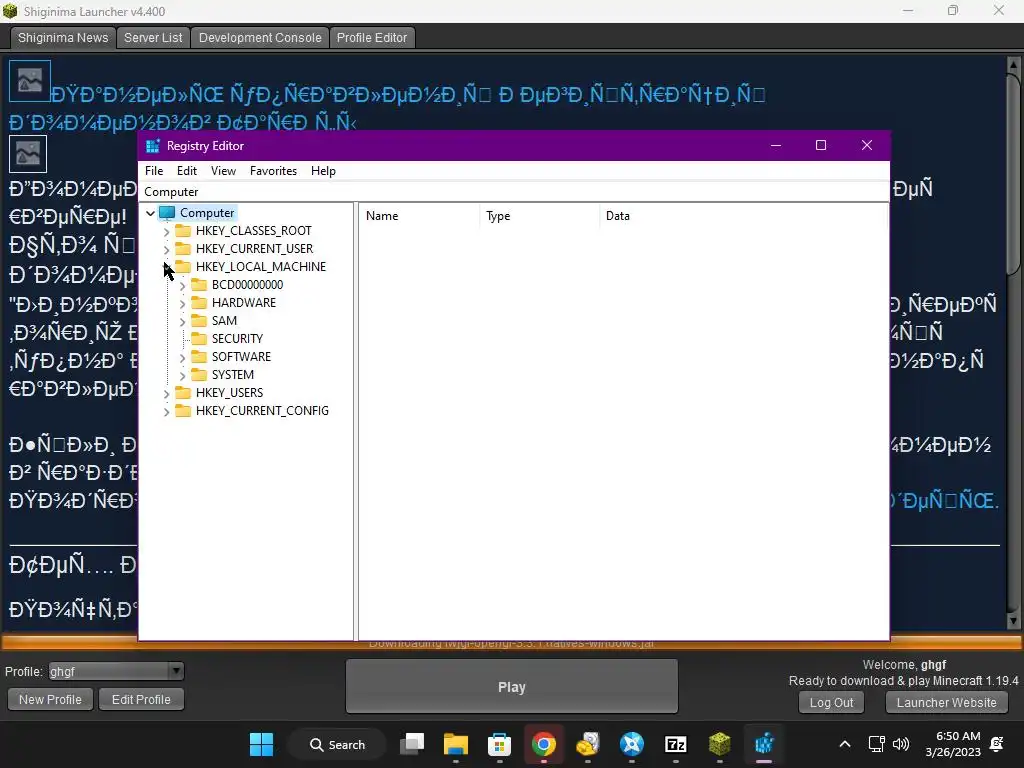Launch Microsoft Store from taskbar
Screen dimensions: 1024x768
500,744
